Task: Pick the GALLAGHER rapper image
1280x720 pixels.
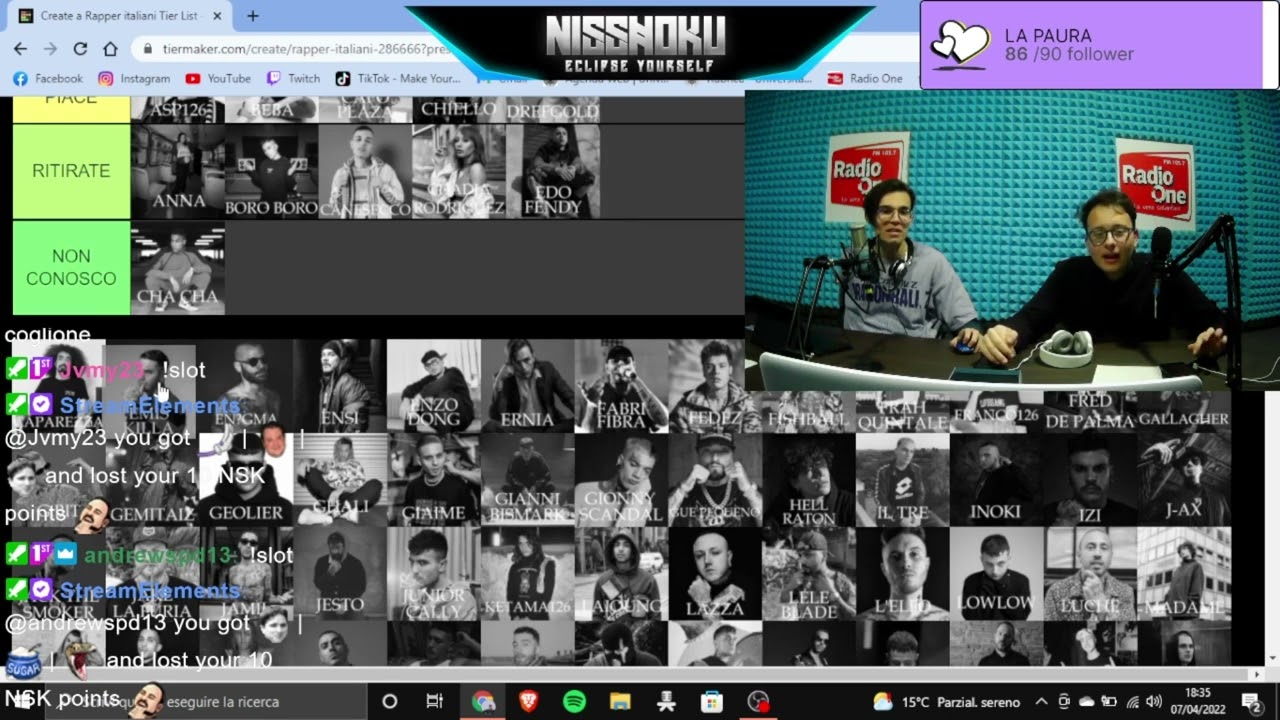Action: click(1184, 412)
